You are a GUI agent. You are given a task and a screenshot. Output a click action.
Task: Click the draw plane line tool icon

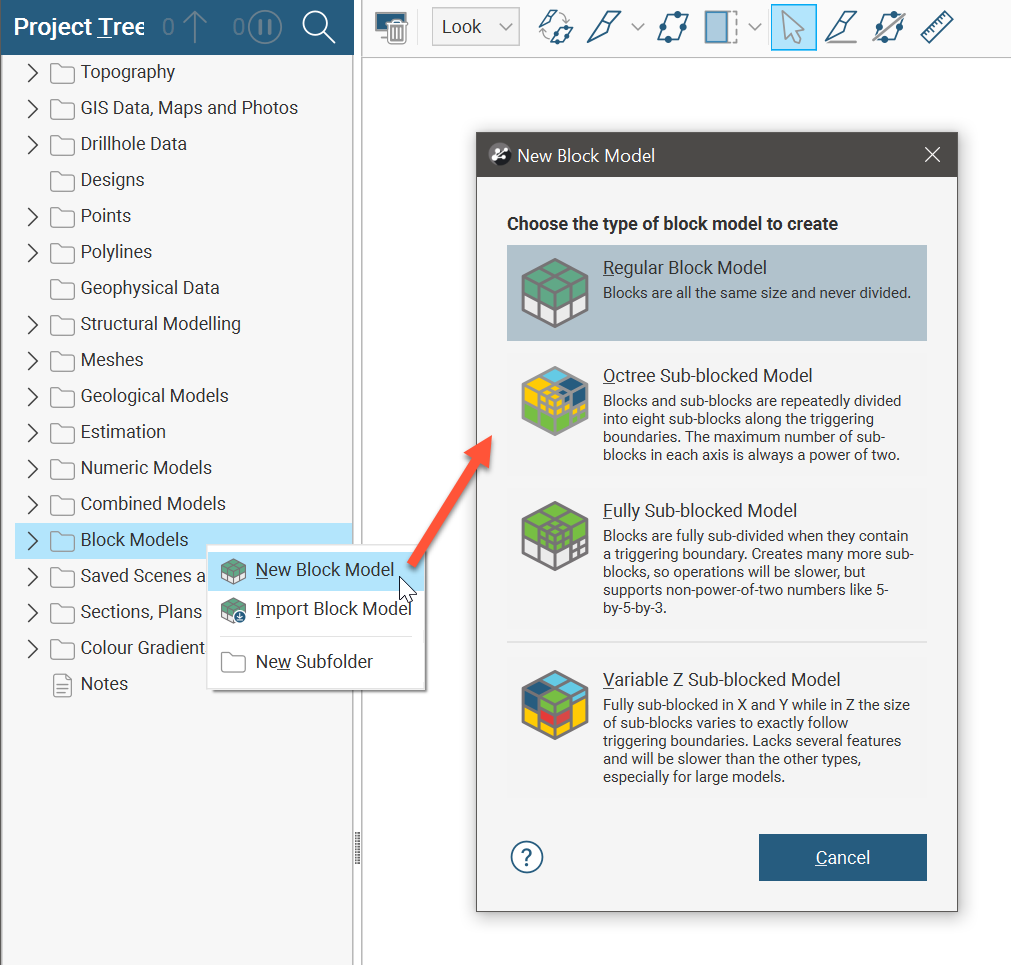(x=841, y=27)
